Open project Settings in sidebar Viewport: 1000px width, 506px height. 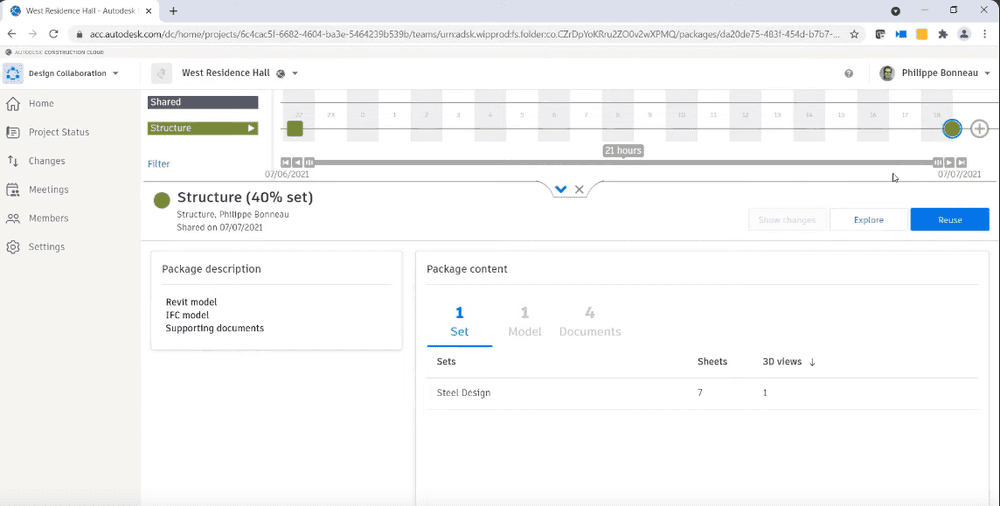pyautogui.click(x=46, y=247)
